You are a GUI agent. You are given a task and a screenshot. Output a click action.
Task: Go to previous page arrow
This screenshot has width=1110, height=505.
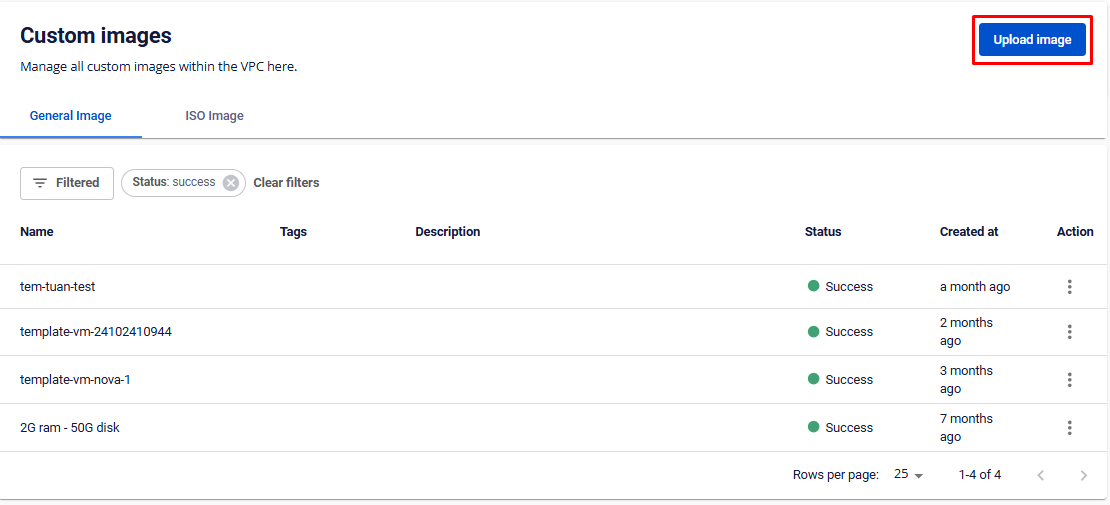pyautogui.click(x=1040, y=475)
